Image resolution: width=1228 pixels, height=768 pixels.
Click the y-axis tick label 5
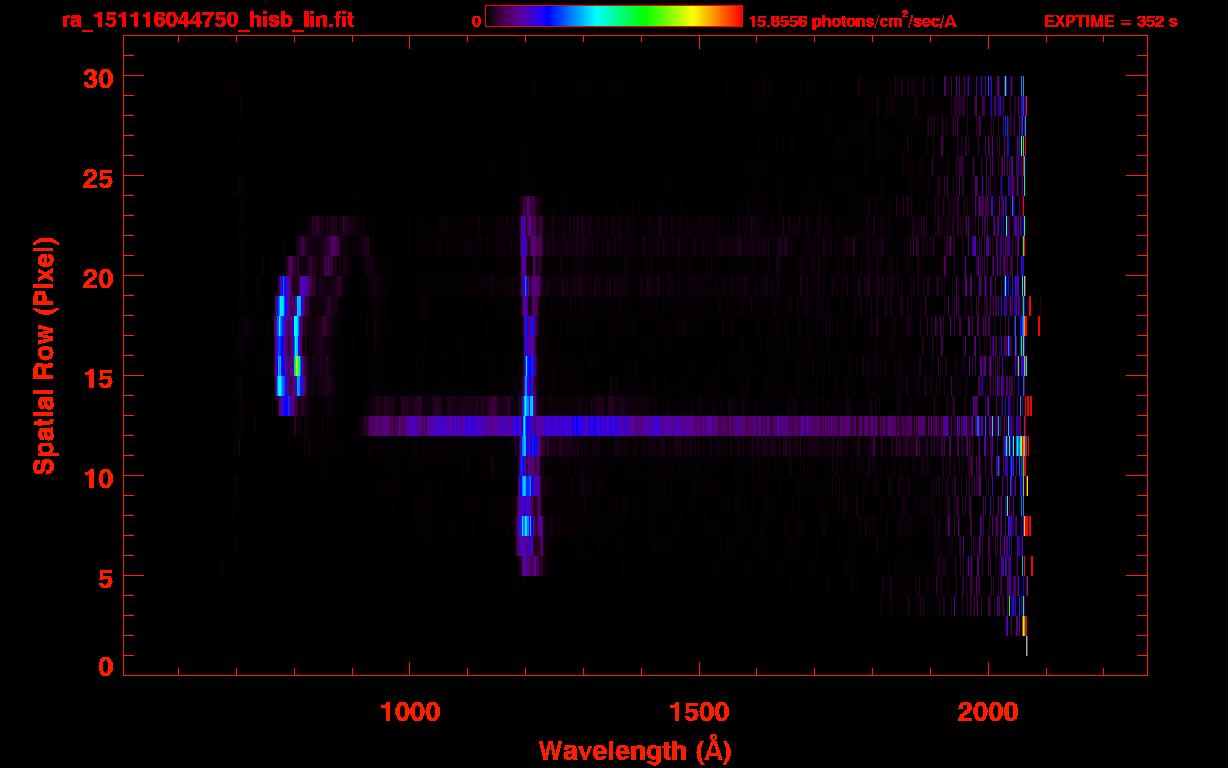click(x=103, y=577)
